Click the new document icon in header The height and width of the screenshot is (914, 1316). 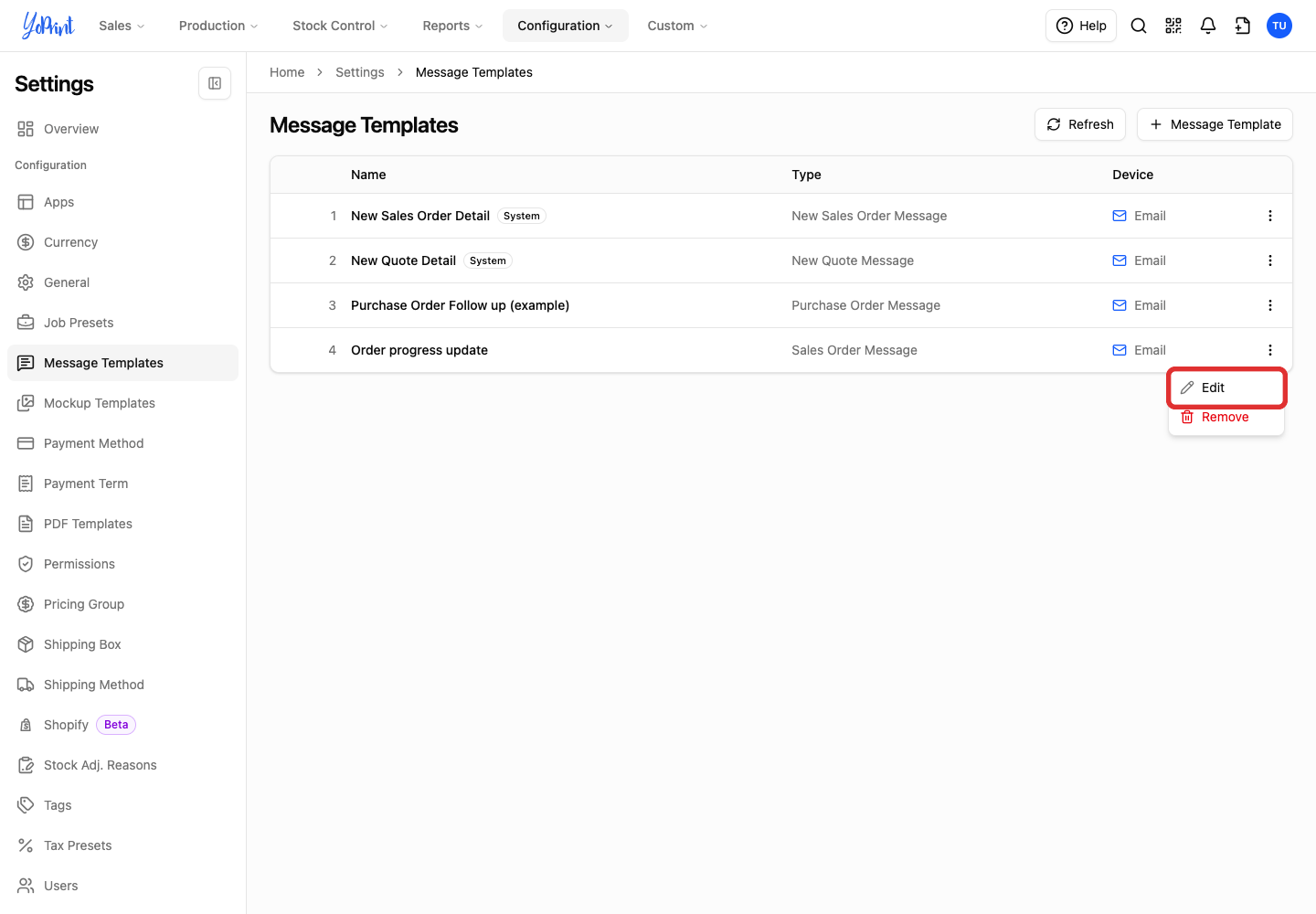[1243, 26]
